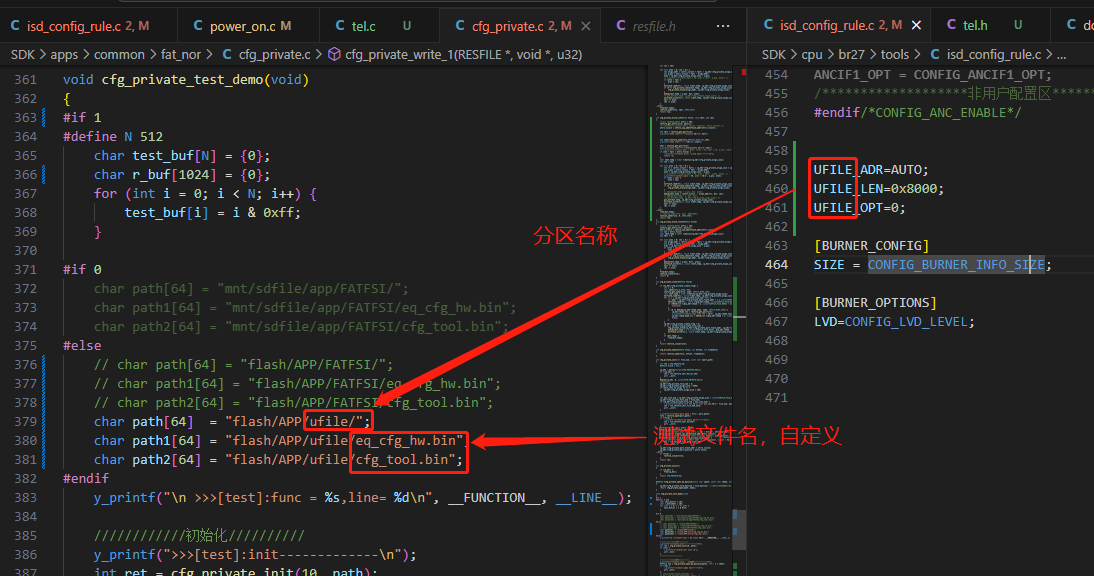This screenshot has height=576, width=1094.
Task: Click CONFIG_BURNER_INFO_SIZE on line 464
Action: [x=956, y=265]
